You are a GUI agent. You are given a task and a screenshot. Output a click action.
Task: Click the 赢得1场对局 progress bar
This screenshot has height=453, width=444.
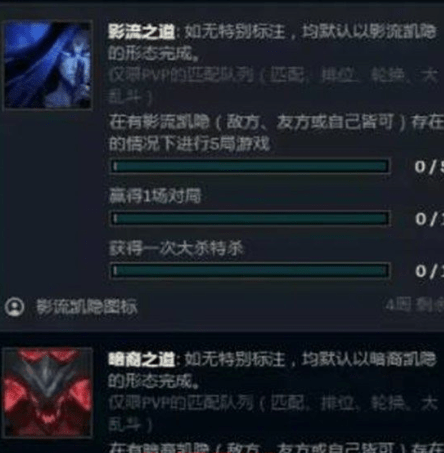coord(250,218)
